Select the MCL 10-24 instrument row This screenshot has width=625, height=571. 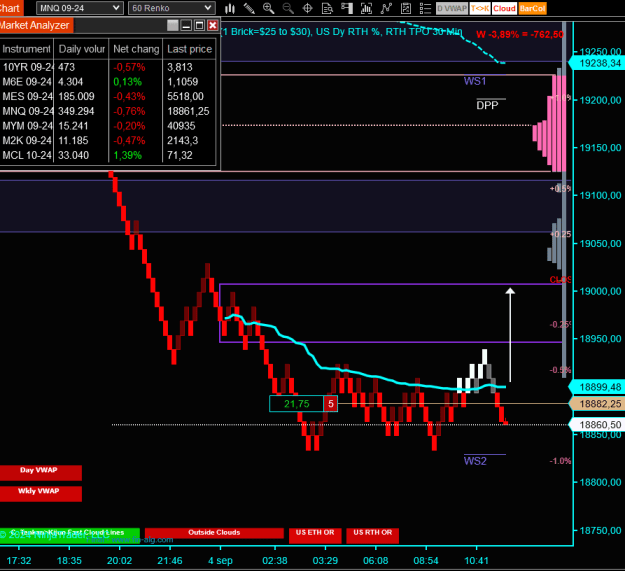[108, 155]
